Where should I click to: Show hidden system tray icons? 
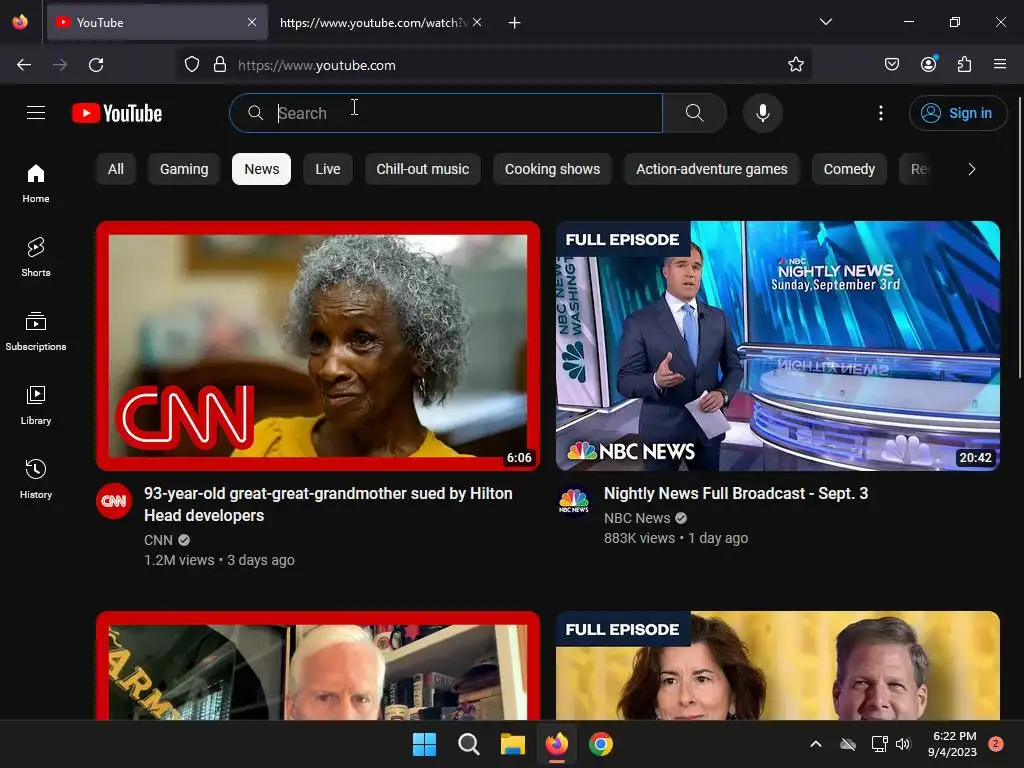point(816,744)
